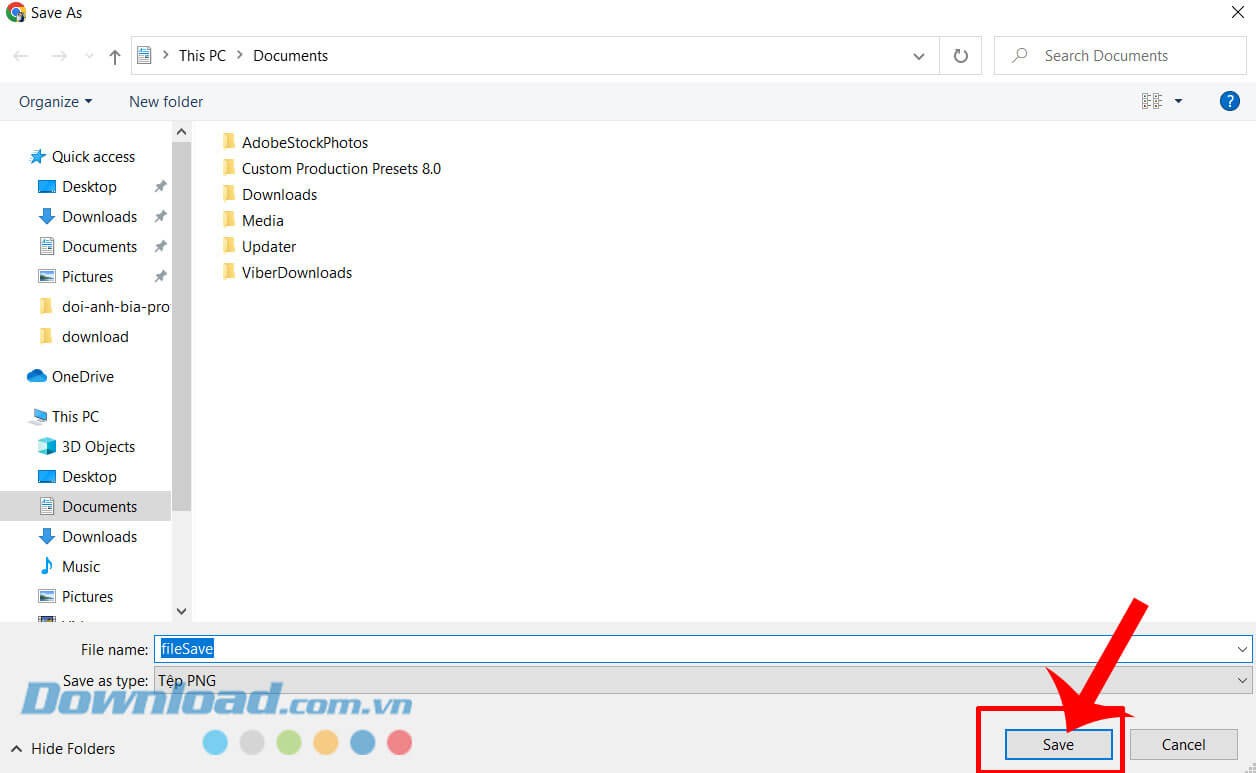Click New folder in the toolbar
1256x773 pixels.
[166, 102]
